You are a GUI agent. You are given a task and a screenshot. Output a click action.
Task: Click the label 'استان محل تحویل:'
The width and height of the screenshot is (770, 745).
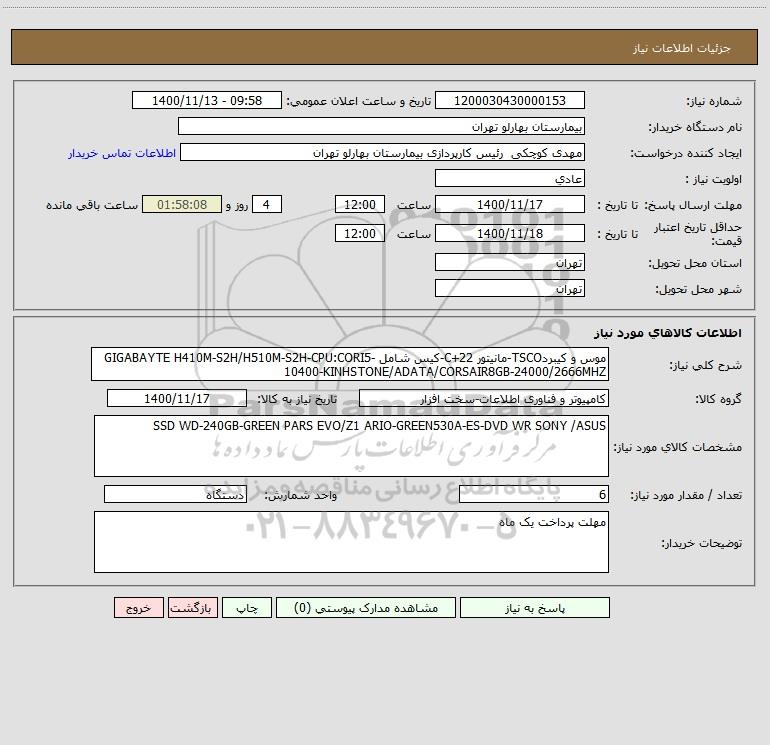click(x=695, y=264)
